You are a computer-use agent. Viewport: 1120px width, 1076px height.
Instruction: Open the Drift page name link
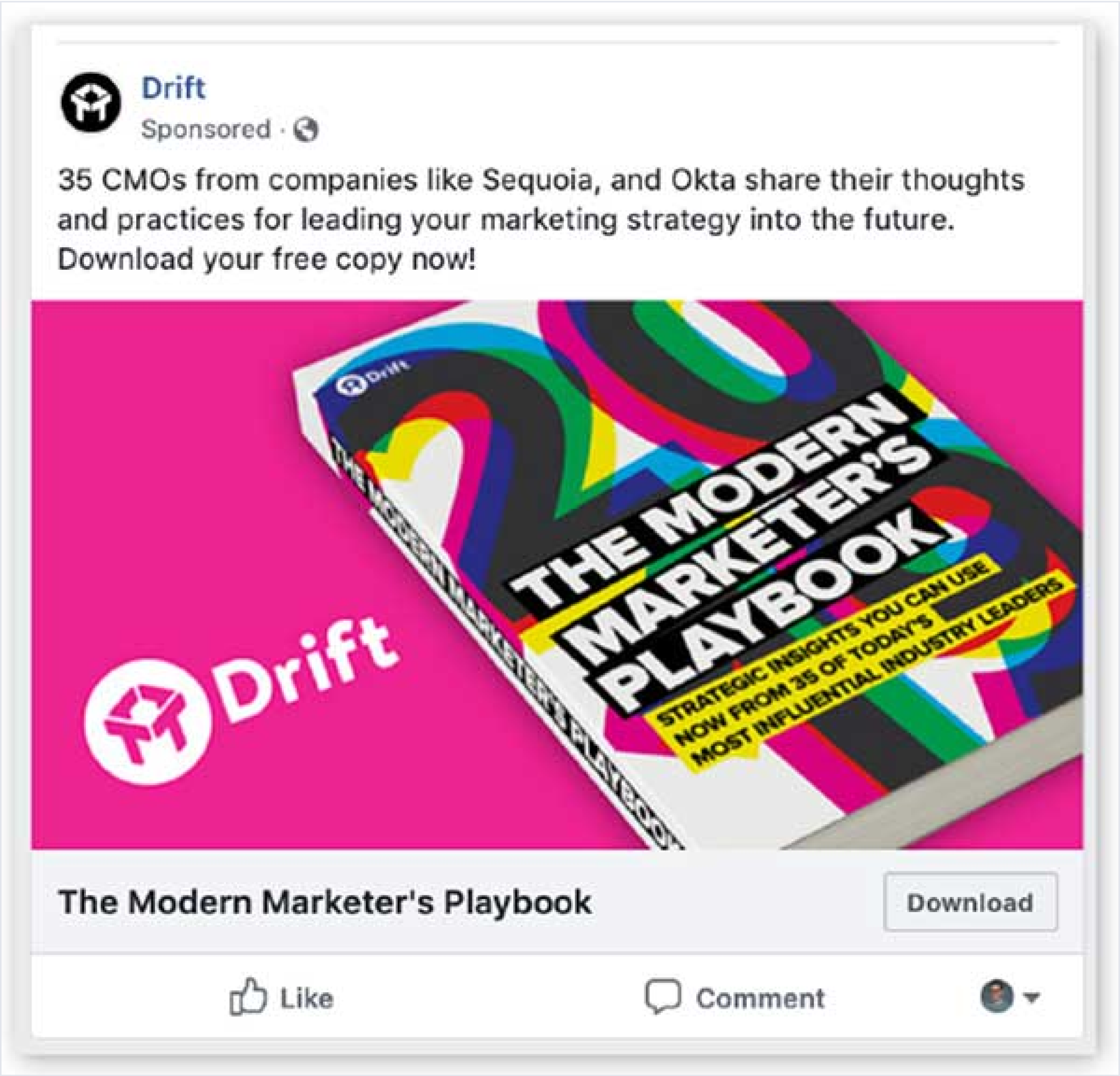[172, 88]
